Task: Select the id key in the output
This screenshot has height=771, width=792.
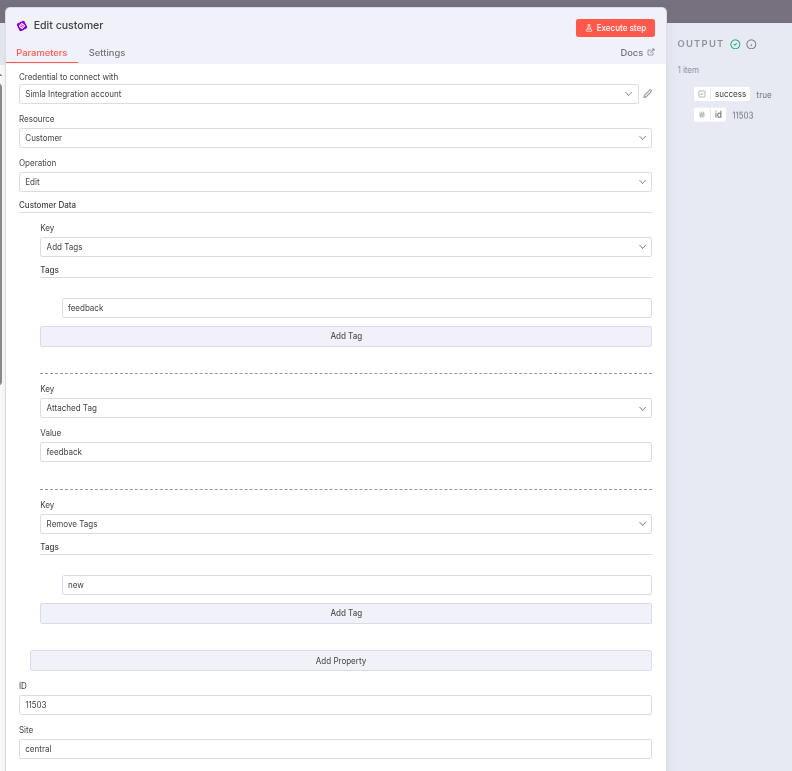Action: pyautogui.click(x=718, y=115)
